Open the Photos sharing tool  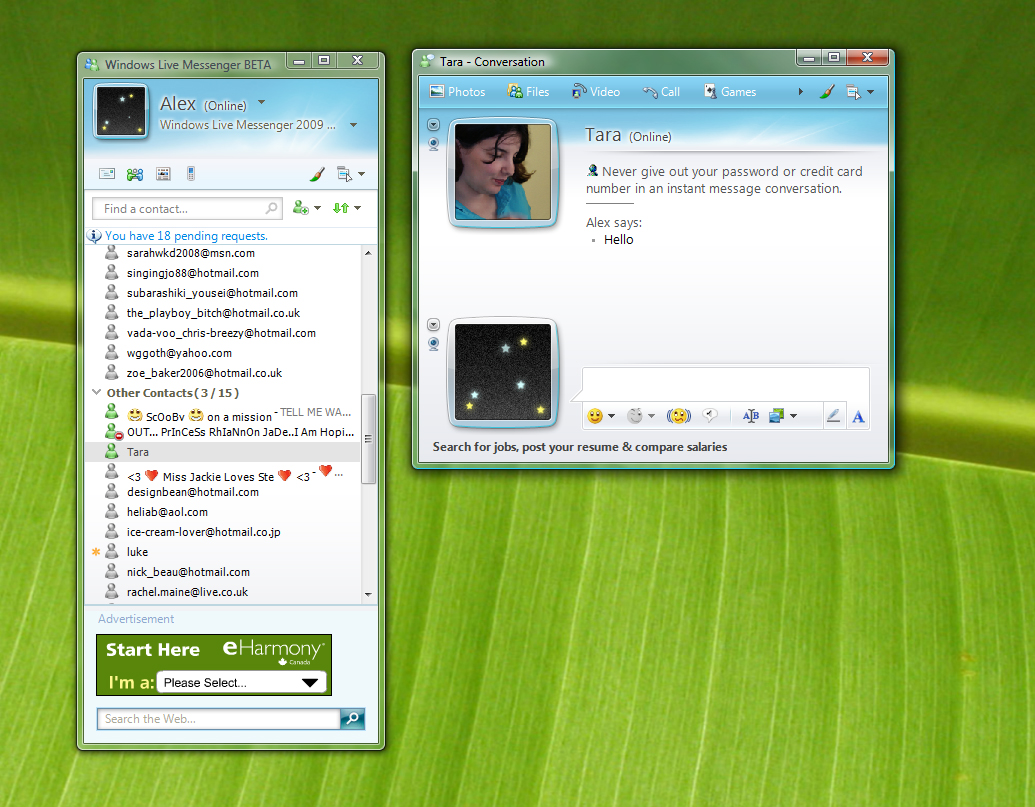457,91
